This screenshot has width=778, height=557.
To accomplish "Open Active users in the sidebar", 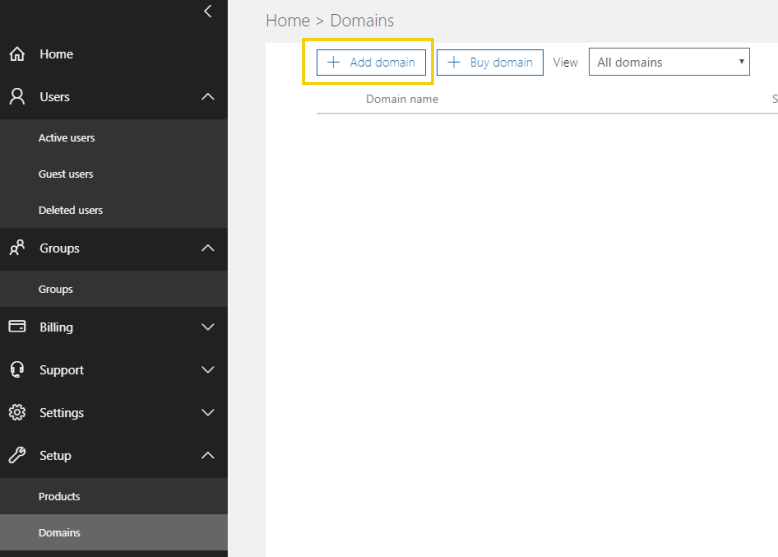I will [x=67, y=138].
